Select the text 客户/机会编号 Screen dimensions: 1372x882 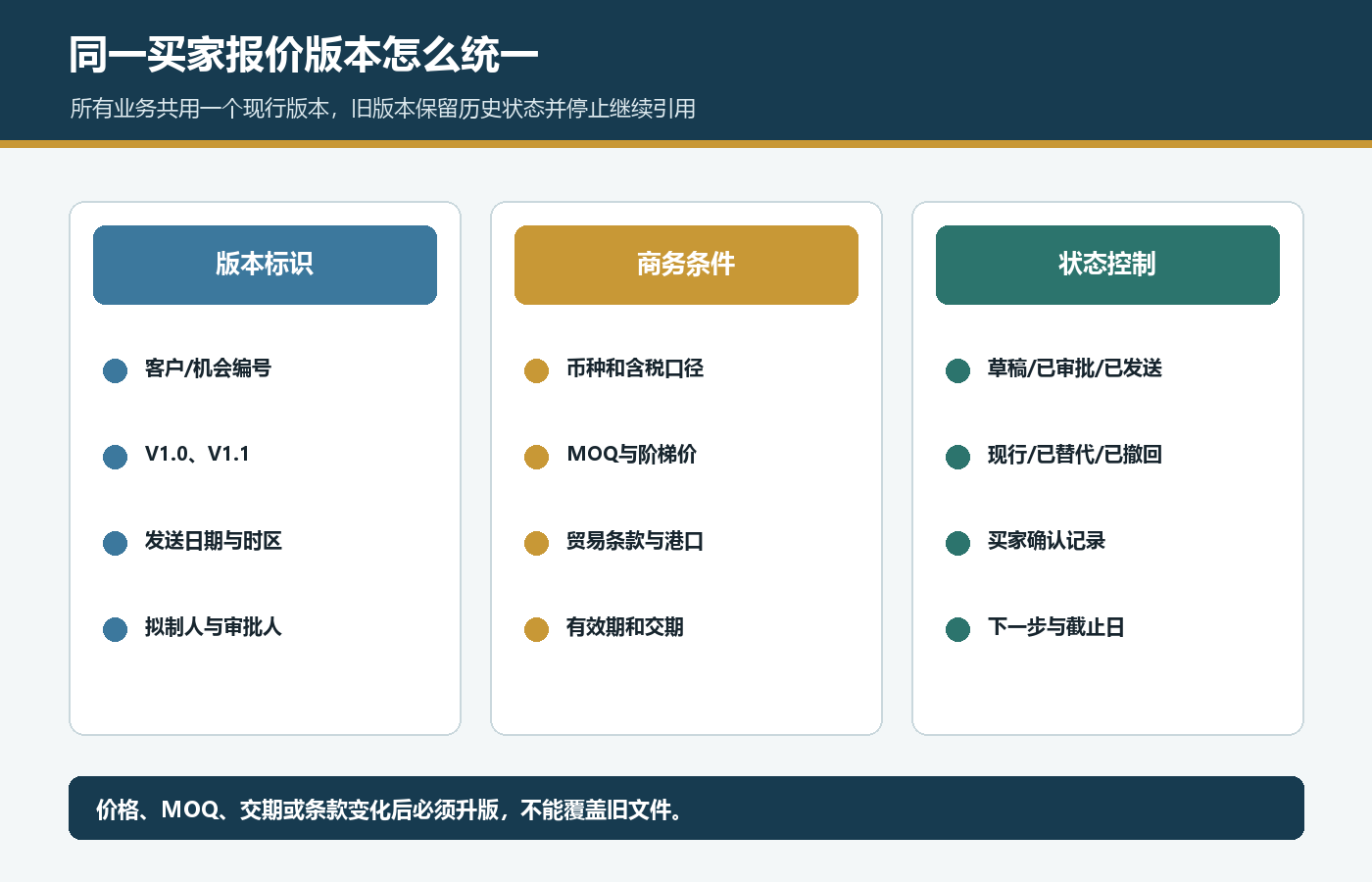208,368
